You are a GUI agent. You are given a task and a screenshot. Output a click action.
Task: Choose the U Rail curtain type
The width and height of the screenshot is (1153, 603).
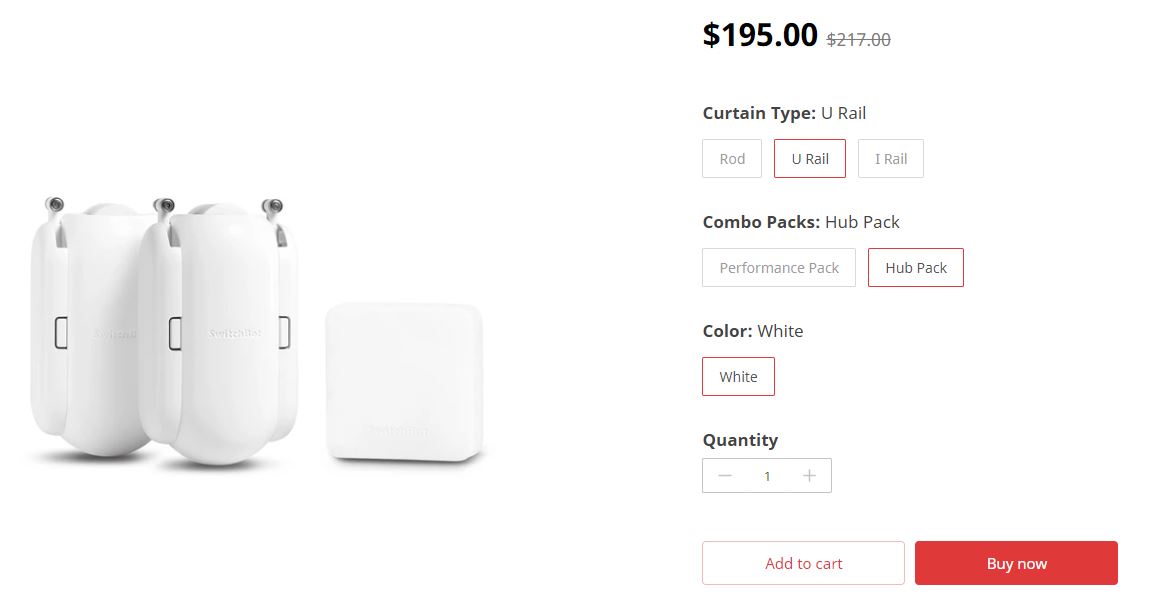tap(810, 159)
